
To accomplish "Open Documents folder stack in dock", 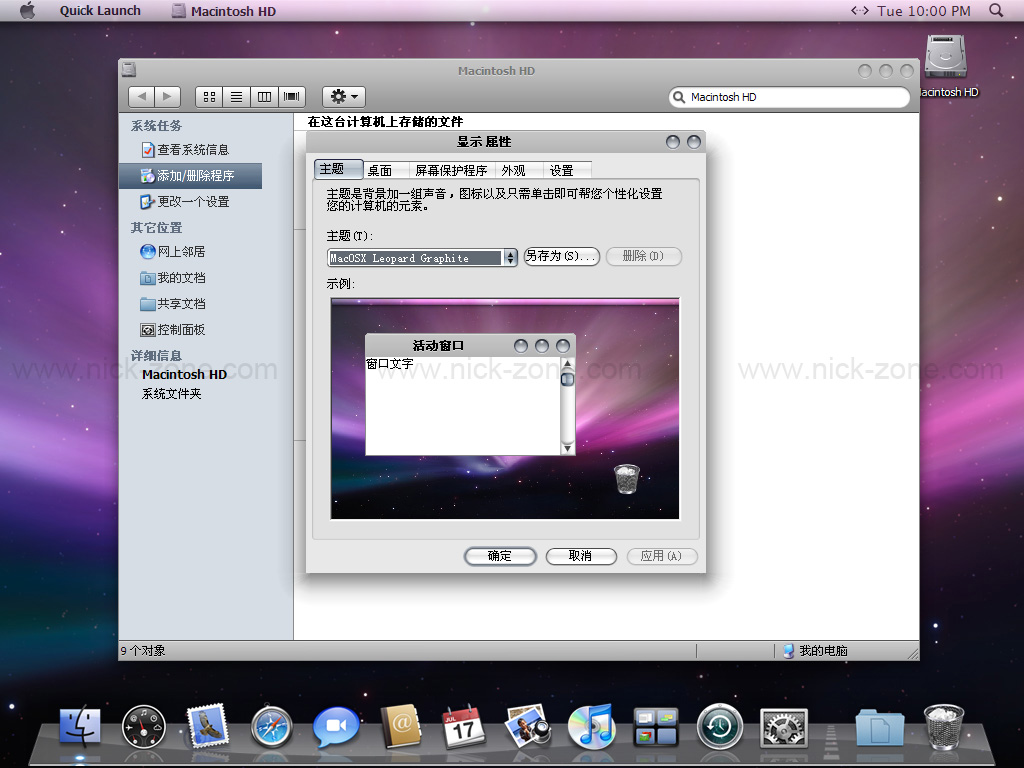I will (880, 727).
